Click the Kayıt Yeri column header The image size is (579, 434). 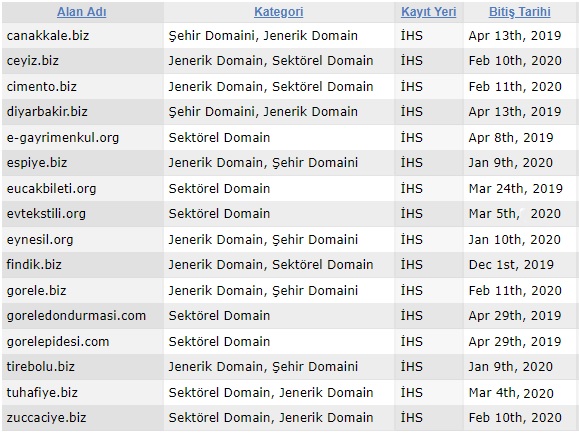pyautogui.click(x=429, y=12)
